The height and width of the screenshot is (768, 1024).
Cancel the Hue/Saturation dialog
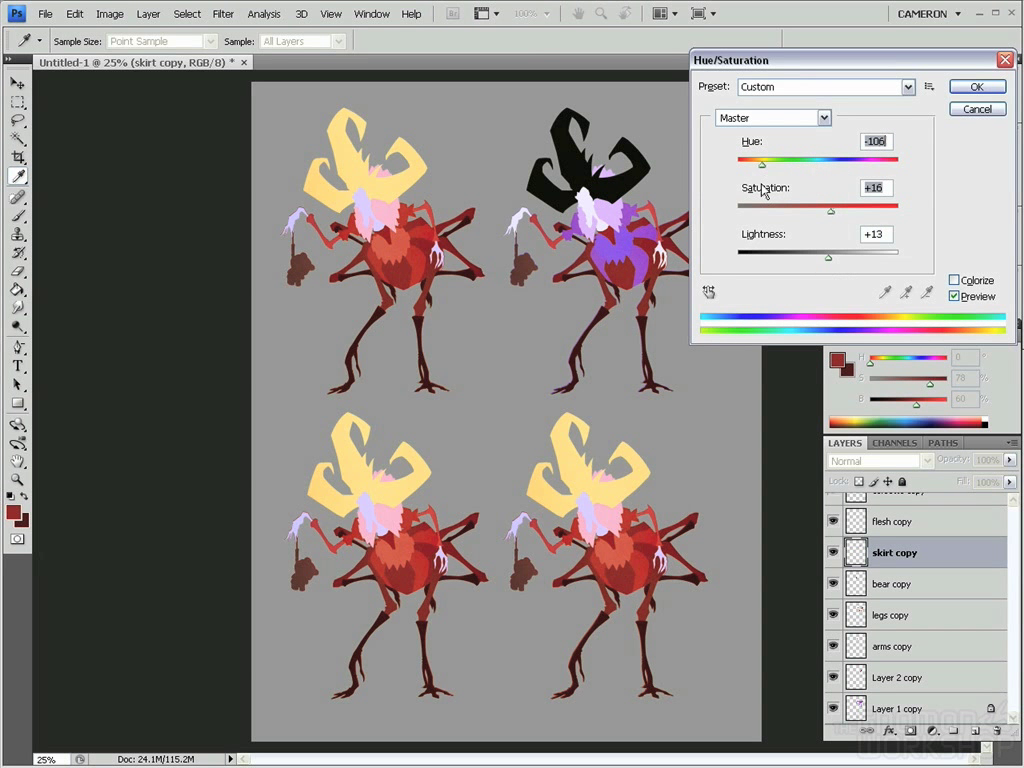(977, 109)
